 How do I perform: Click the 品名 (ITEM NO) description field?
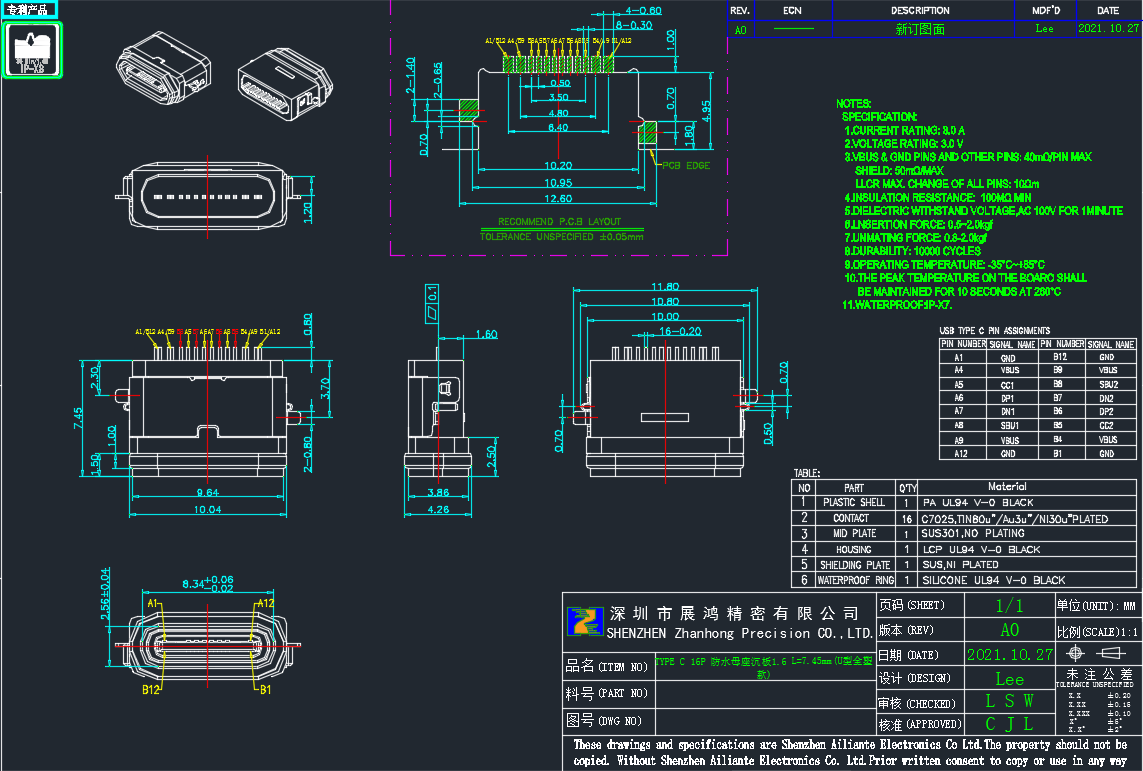coord(765,667)
